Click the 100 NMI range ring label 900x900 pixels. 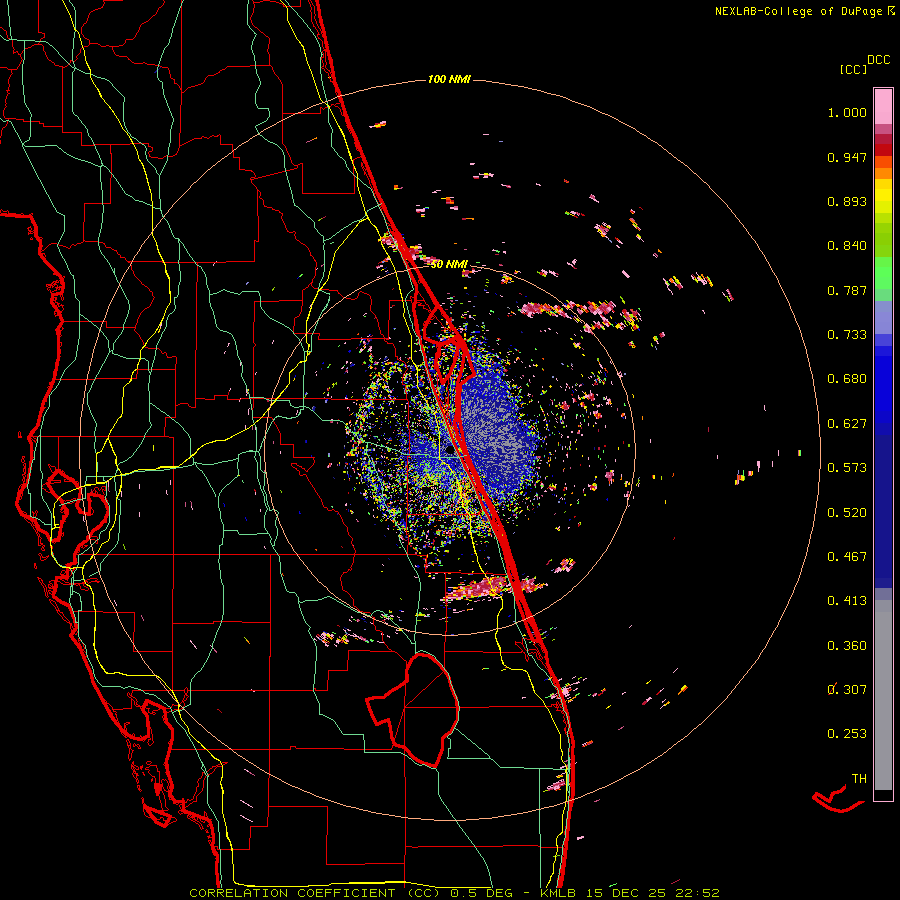[449, 79]
